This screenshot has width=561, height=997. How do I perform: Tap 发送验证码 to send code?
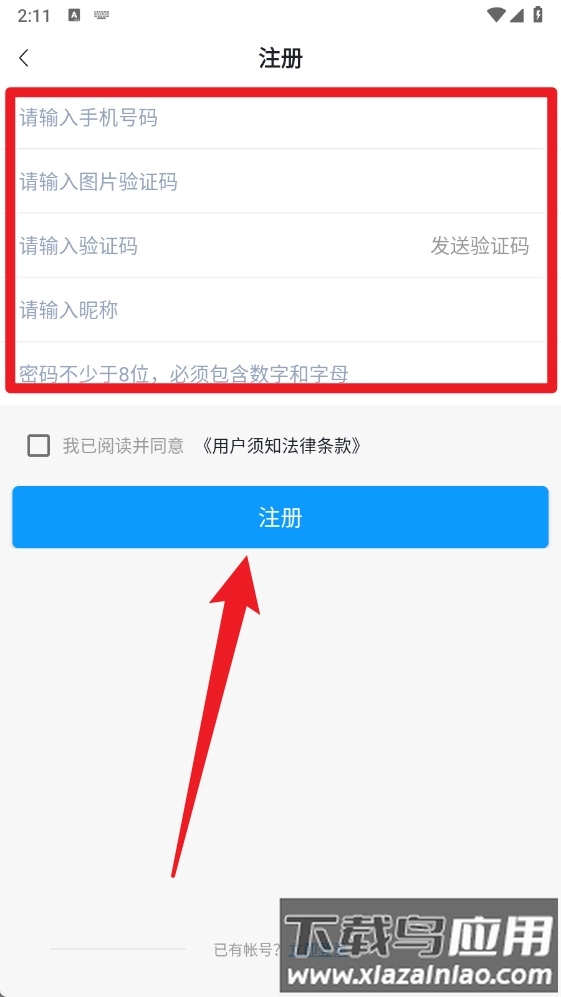[x=480, y=246]
